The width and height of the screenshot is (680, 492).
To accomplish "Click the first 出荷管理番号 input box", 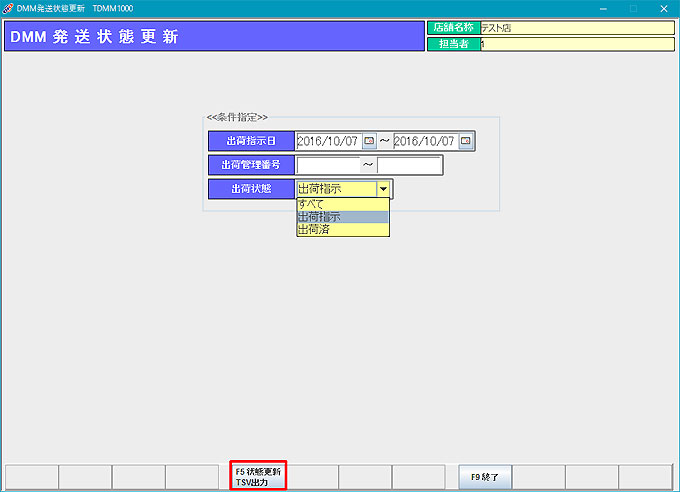I will [328, 165].
